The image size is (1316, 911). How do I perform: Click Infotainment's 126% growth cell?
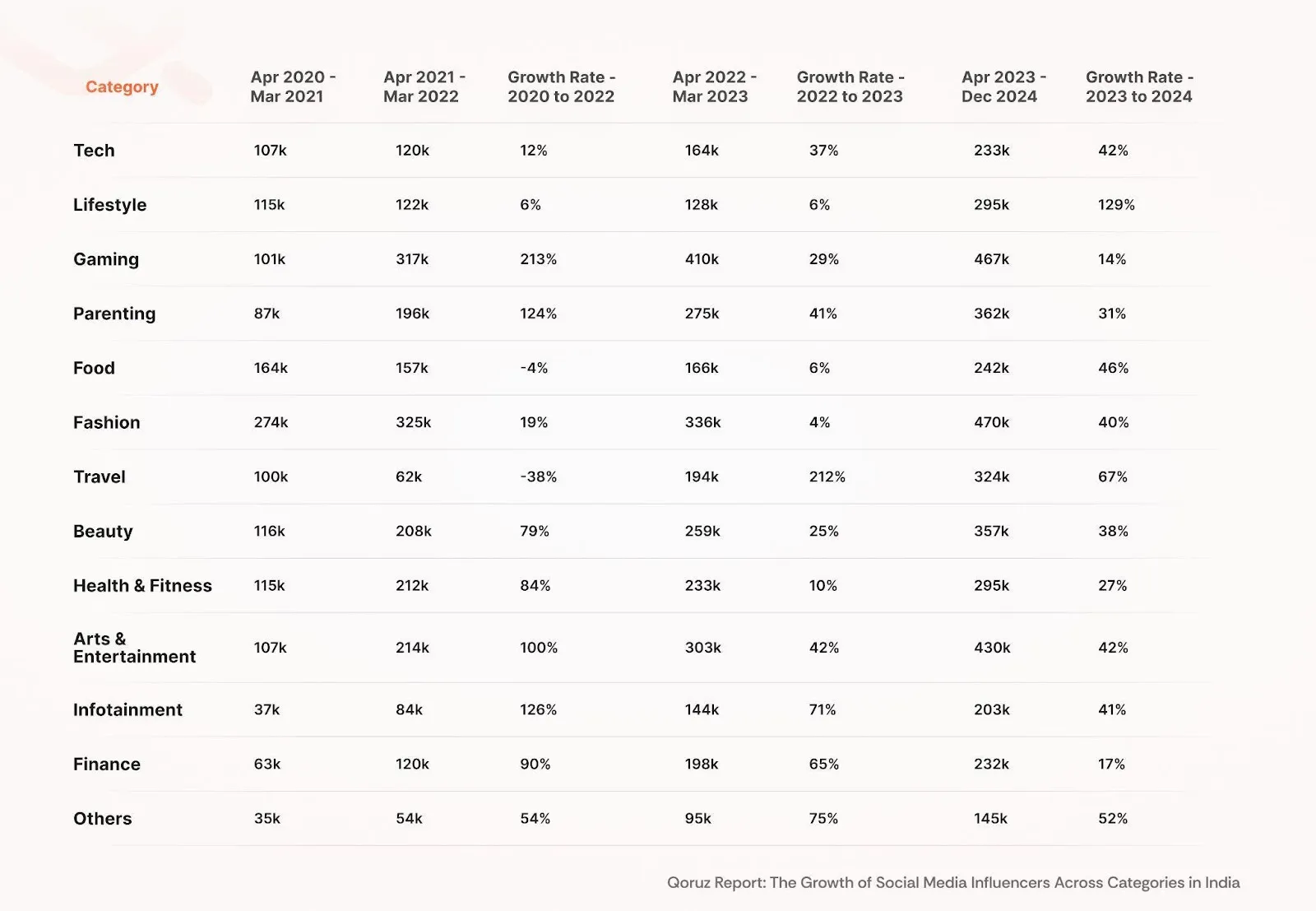point(538,709)
